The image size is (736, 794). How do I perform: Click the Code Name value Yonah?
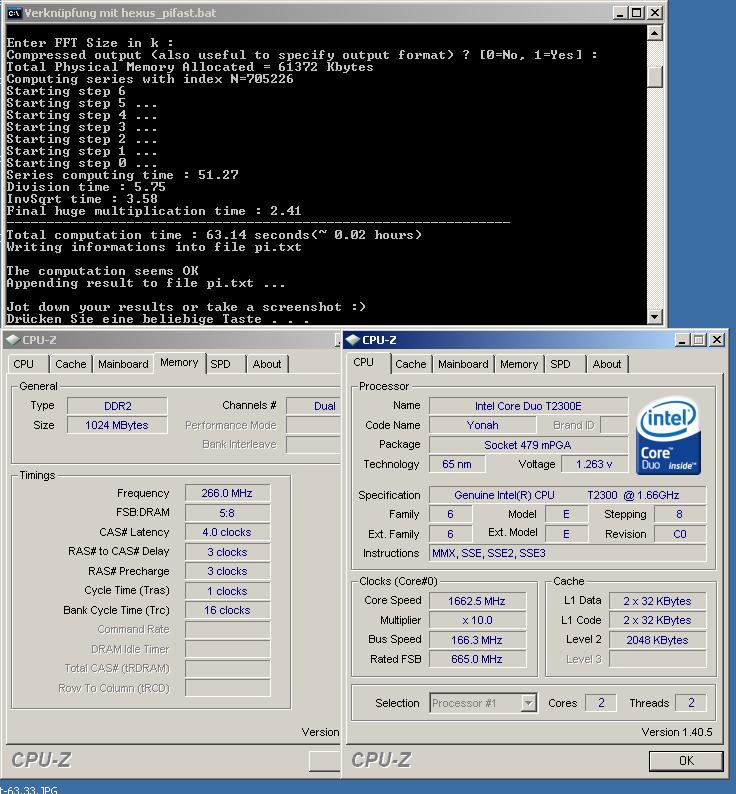(482, 425)
